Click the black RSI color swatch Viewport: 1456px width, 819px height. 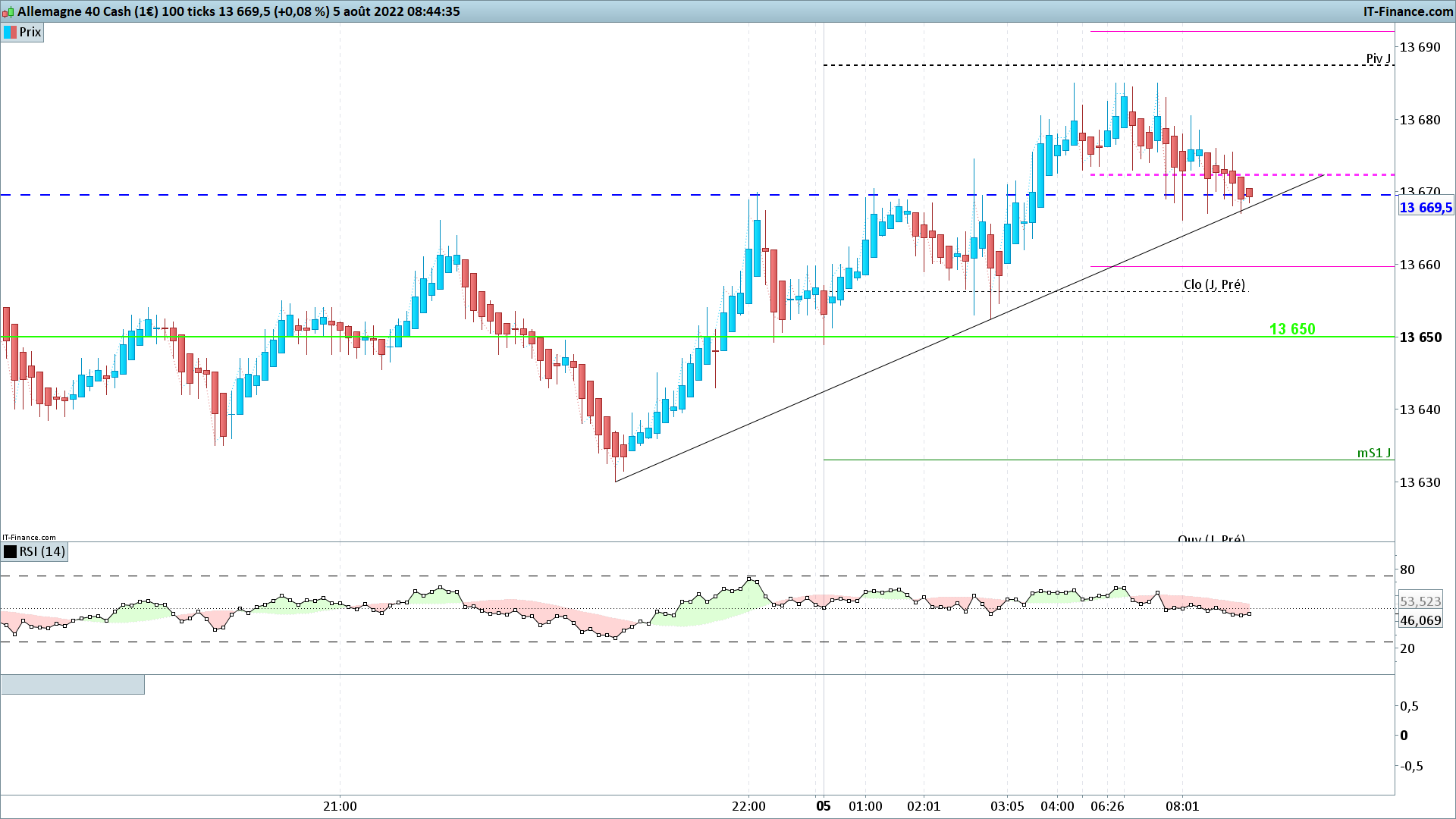click(11, 551)
